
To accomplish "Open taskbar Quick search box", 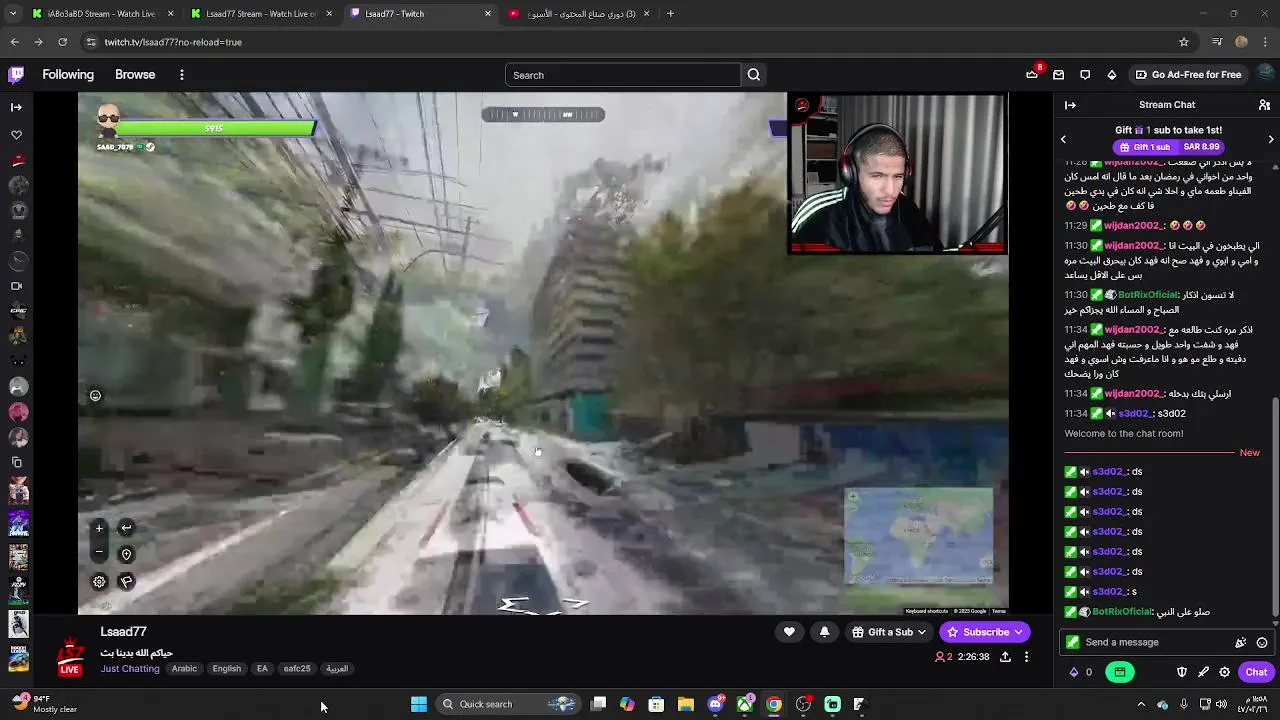I will (x=510, y=704).
